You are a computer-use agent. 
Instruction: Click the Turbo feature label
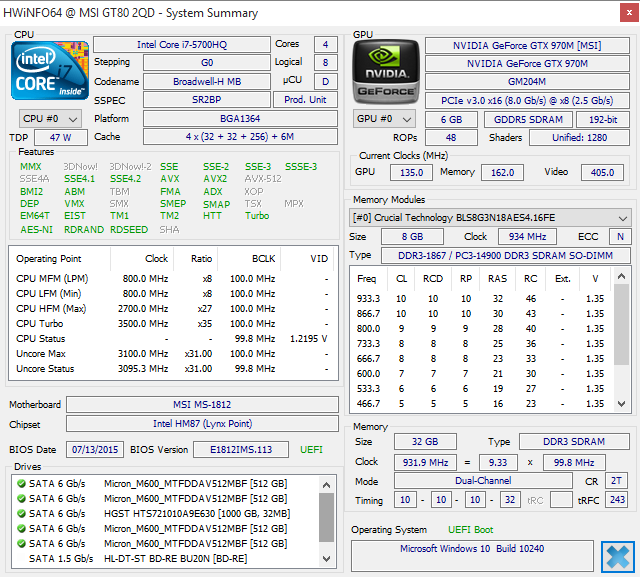tap(257, 215)
